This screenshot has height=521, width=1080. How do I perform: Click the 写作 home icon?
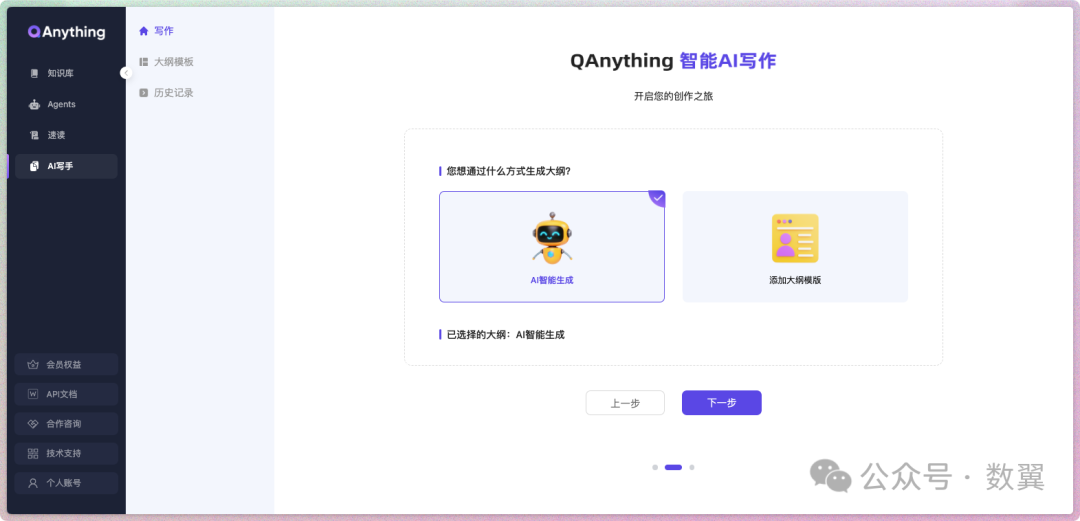[143, 30]
